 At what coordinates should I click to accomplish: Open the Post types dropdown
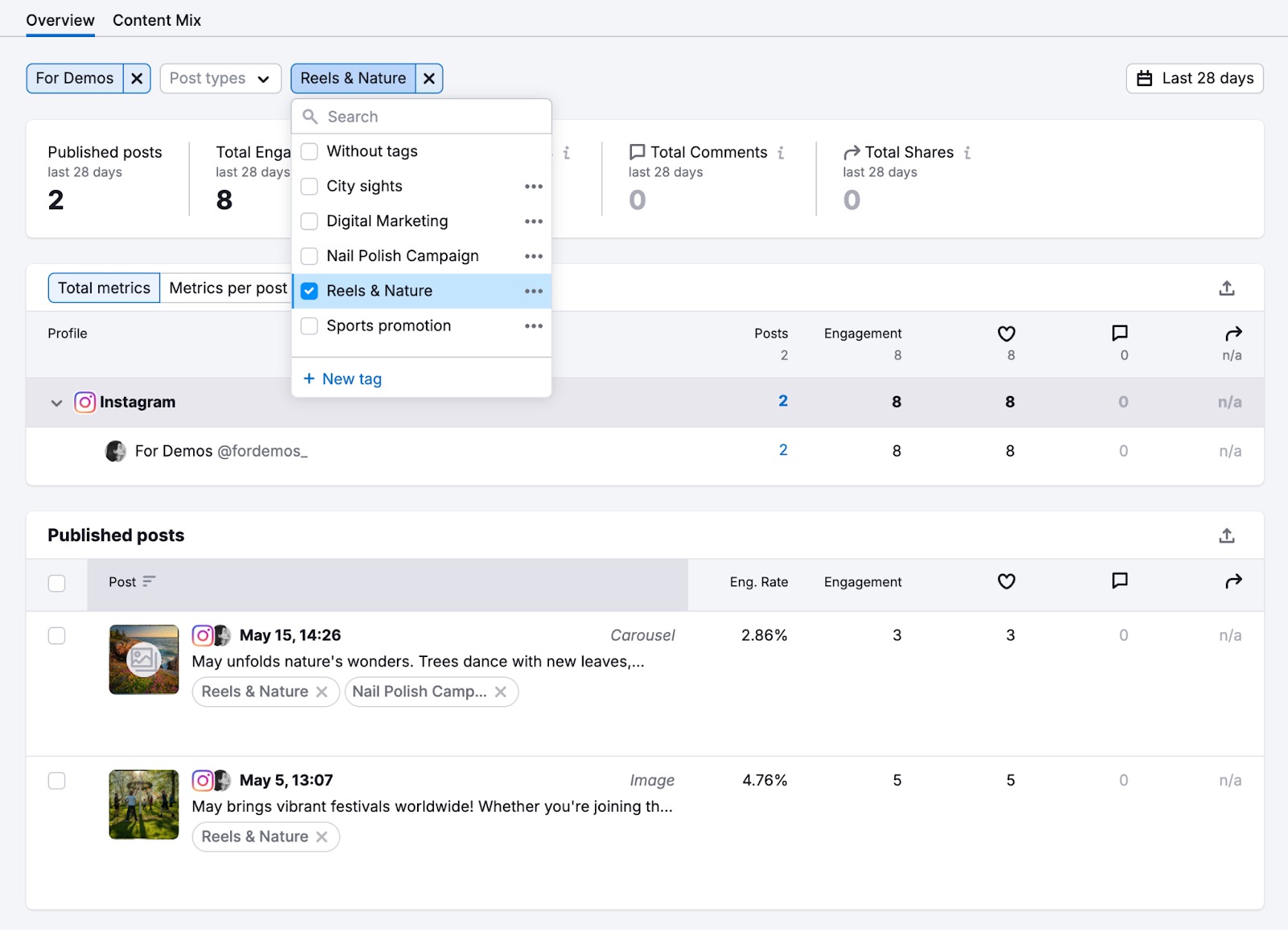(x=220, y=78)
